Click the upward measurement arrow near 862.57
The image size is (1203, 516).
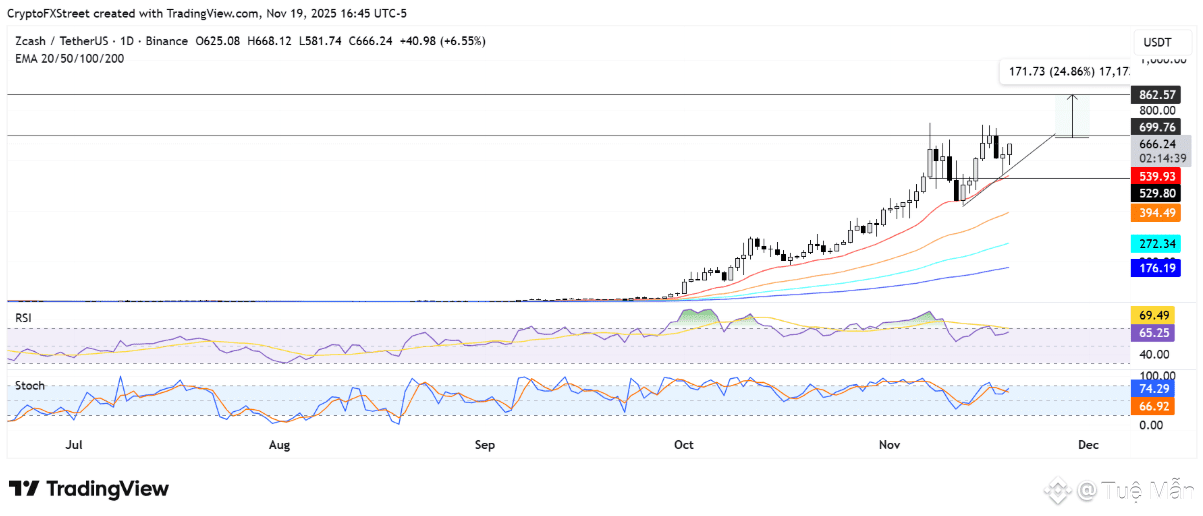1072,115
